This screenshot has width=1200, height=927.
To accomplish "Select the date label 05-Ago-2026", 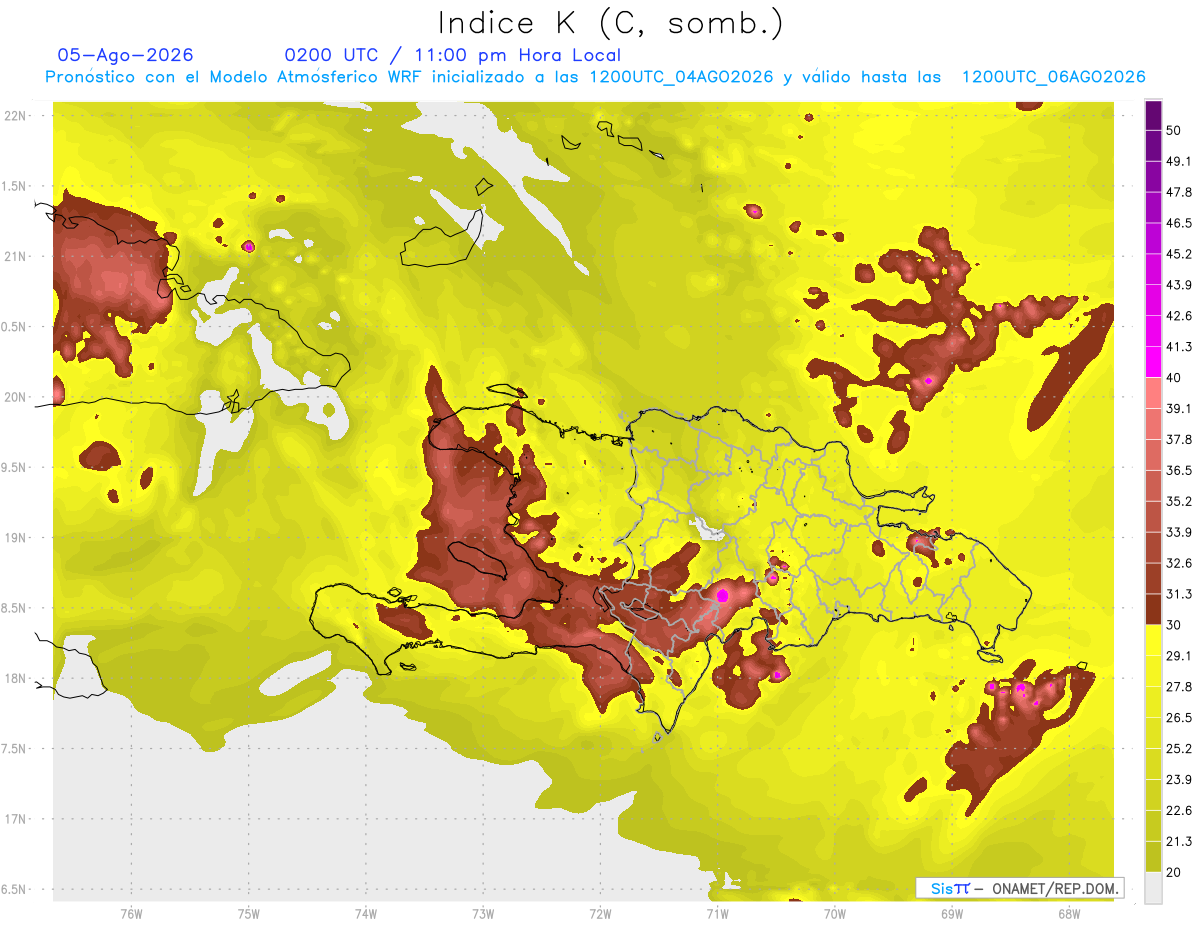I will [126, 55].
